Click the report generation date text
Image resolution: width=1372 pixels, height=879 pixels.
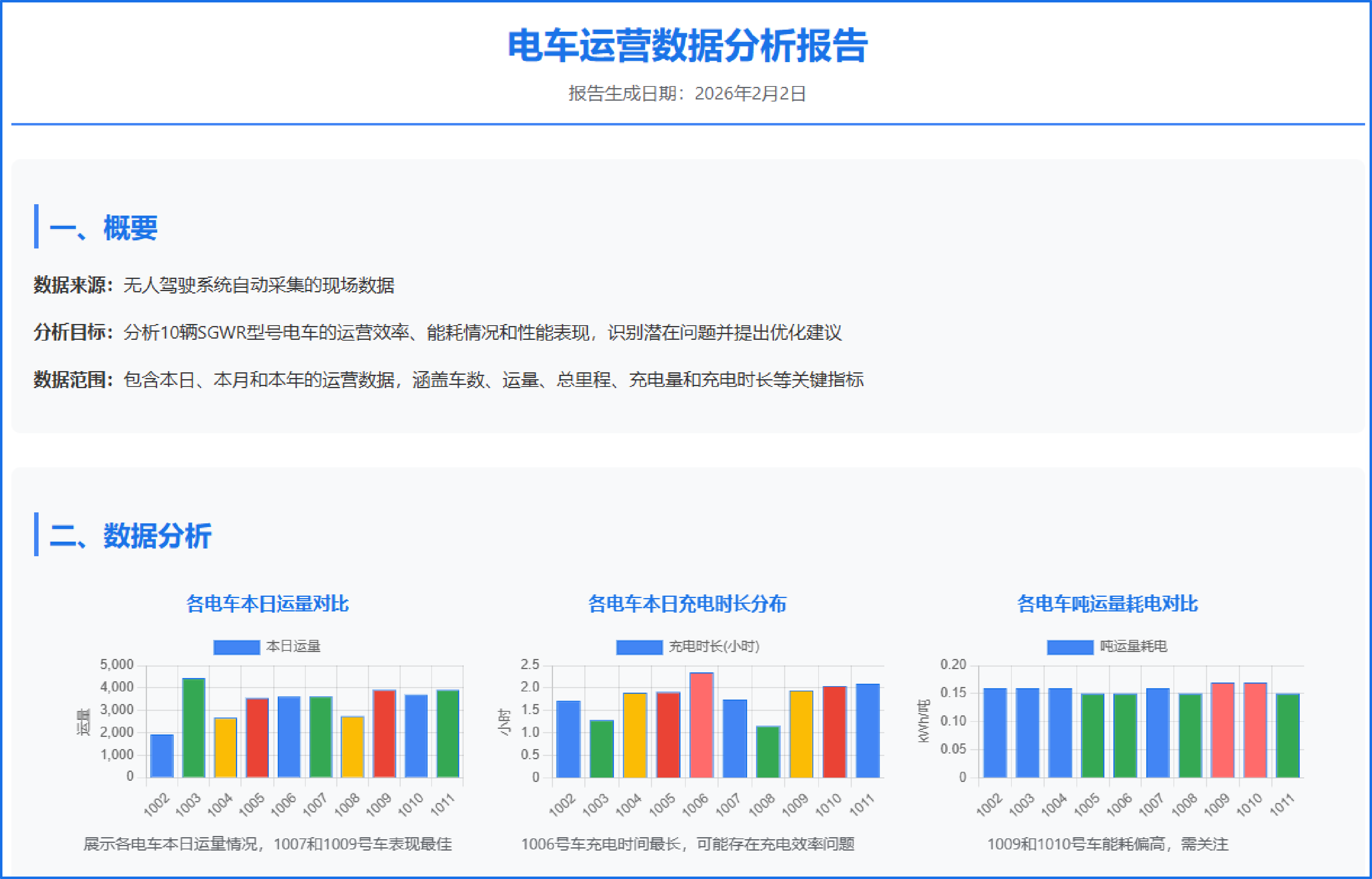(x=687, y=94)
